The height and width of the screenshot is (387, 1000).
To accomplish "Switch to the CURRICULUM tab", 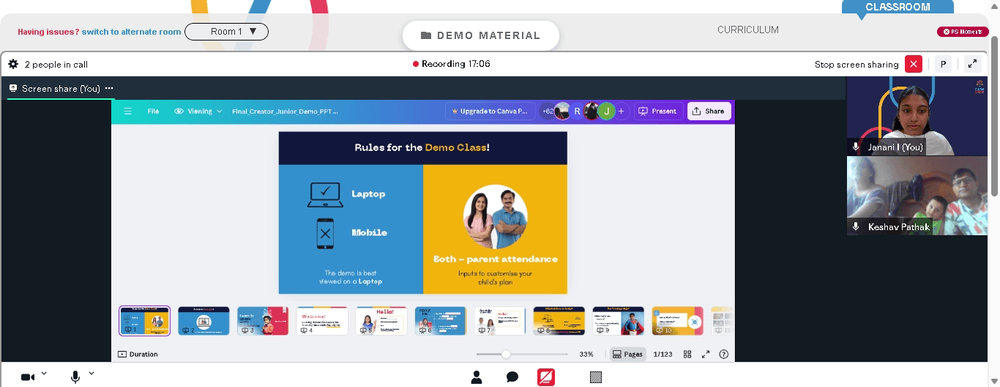I will coord(748,30).
